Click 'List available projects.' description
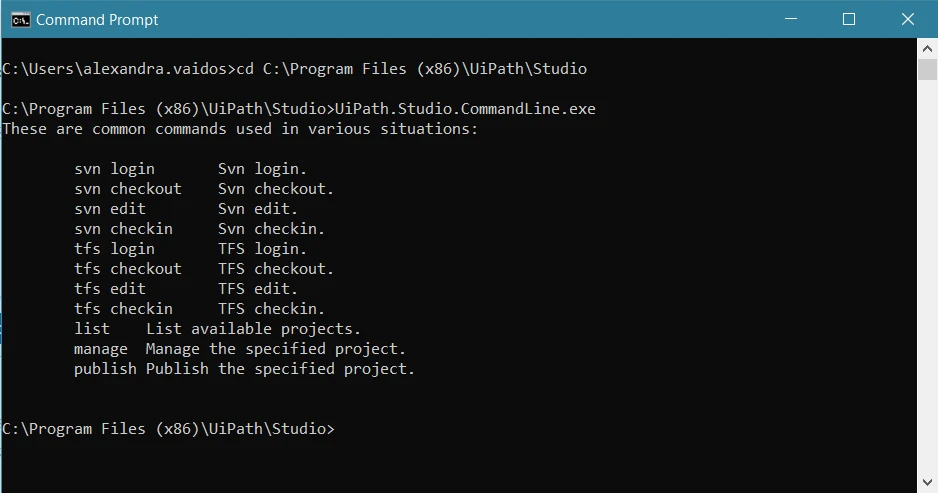 [254, 328]
